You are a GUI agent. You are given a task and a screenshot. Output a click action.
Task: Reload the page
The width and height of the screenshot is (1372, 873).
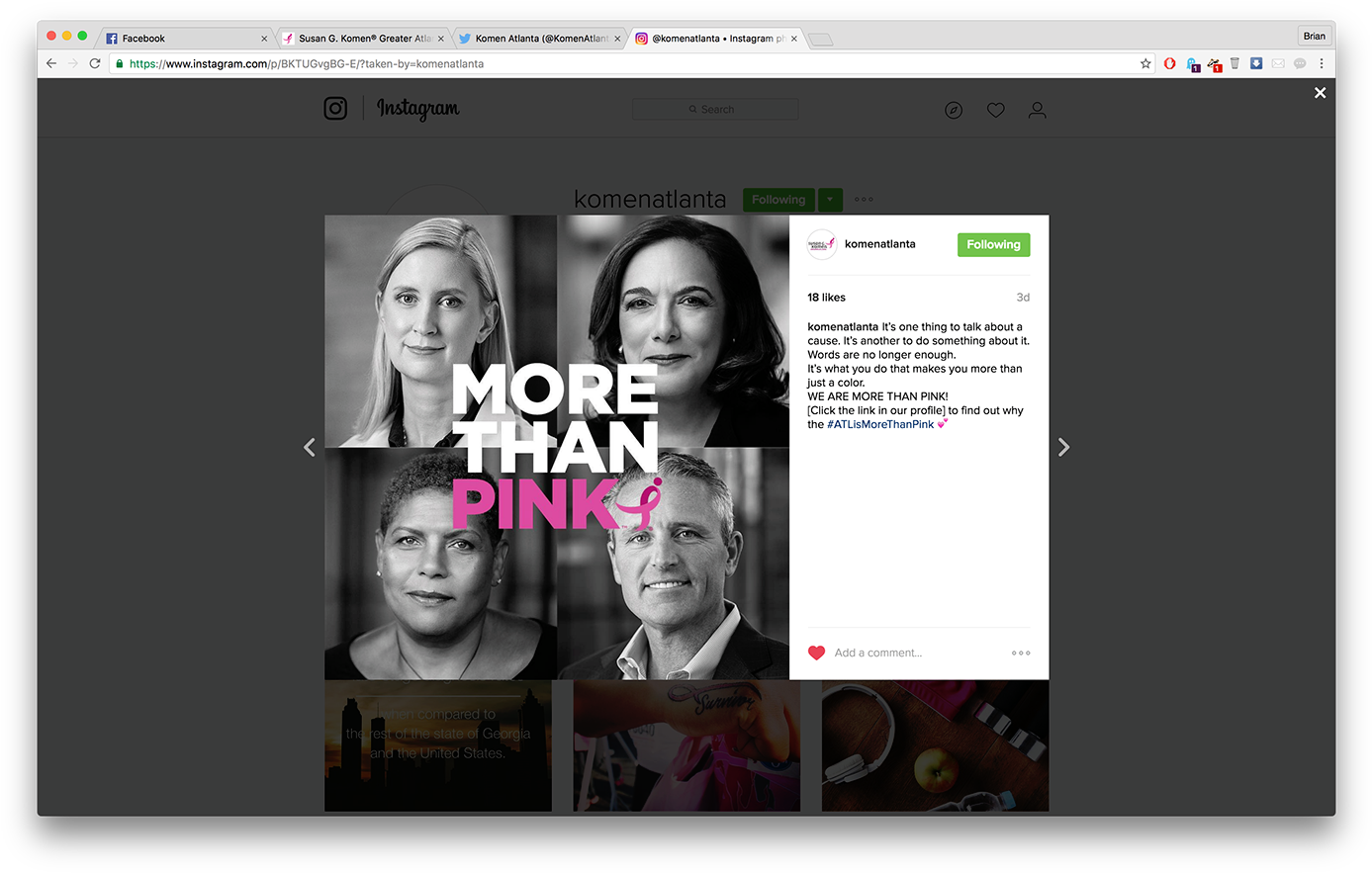(x=95, y=63)
